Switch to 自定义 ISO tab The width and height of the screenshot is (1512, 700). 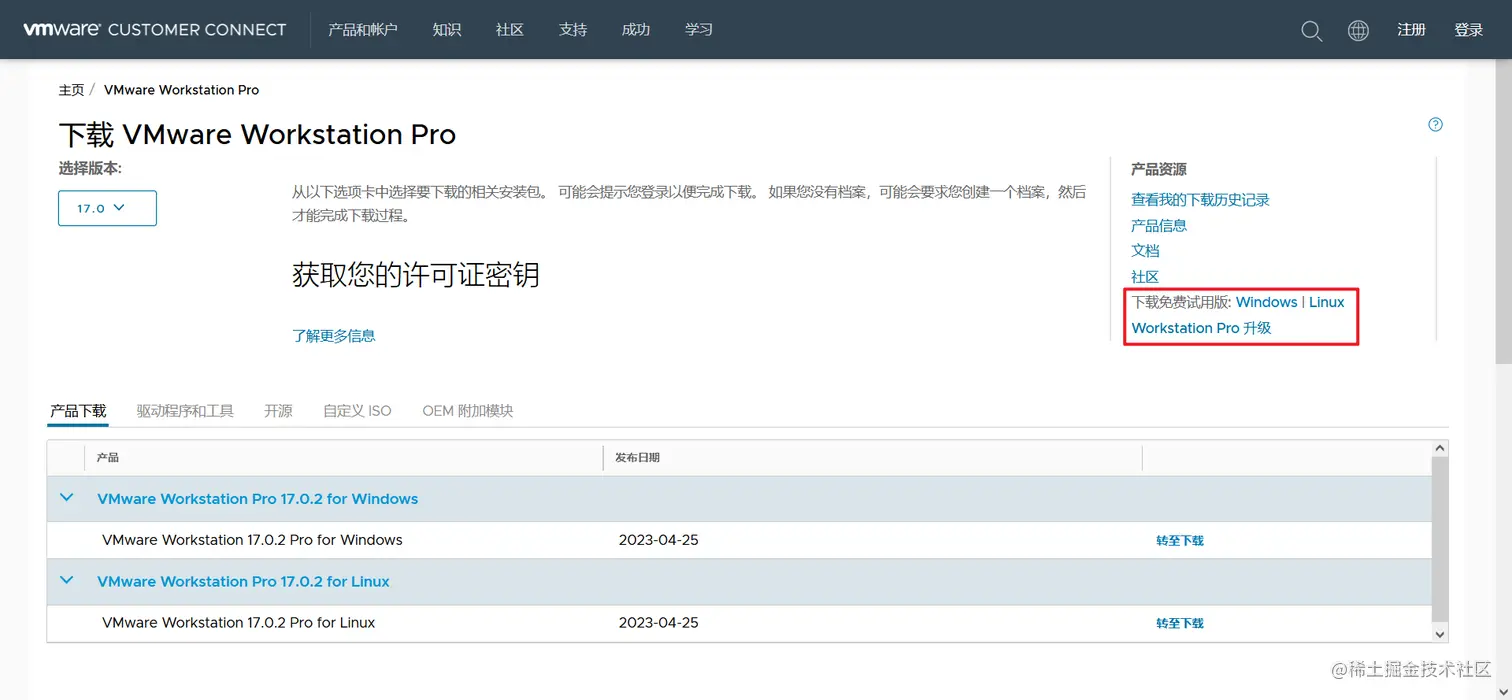[x=357, y=411]
